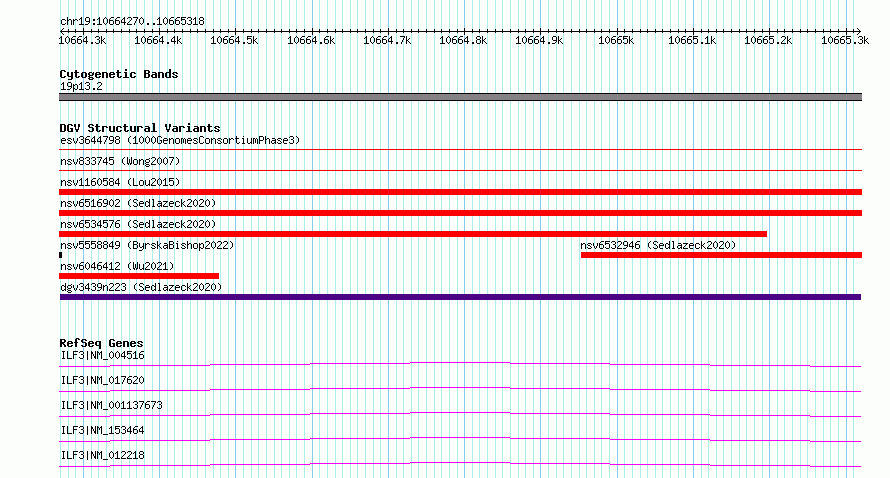Image resolution: width=890 pixels, height=478 pixels.
Task: Click the gray 19p13.2 cytogenetic band bar
Action: 460,97
